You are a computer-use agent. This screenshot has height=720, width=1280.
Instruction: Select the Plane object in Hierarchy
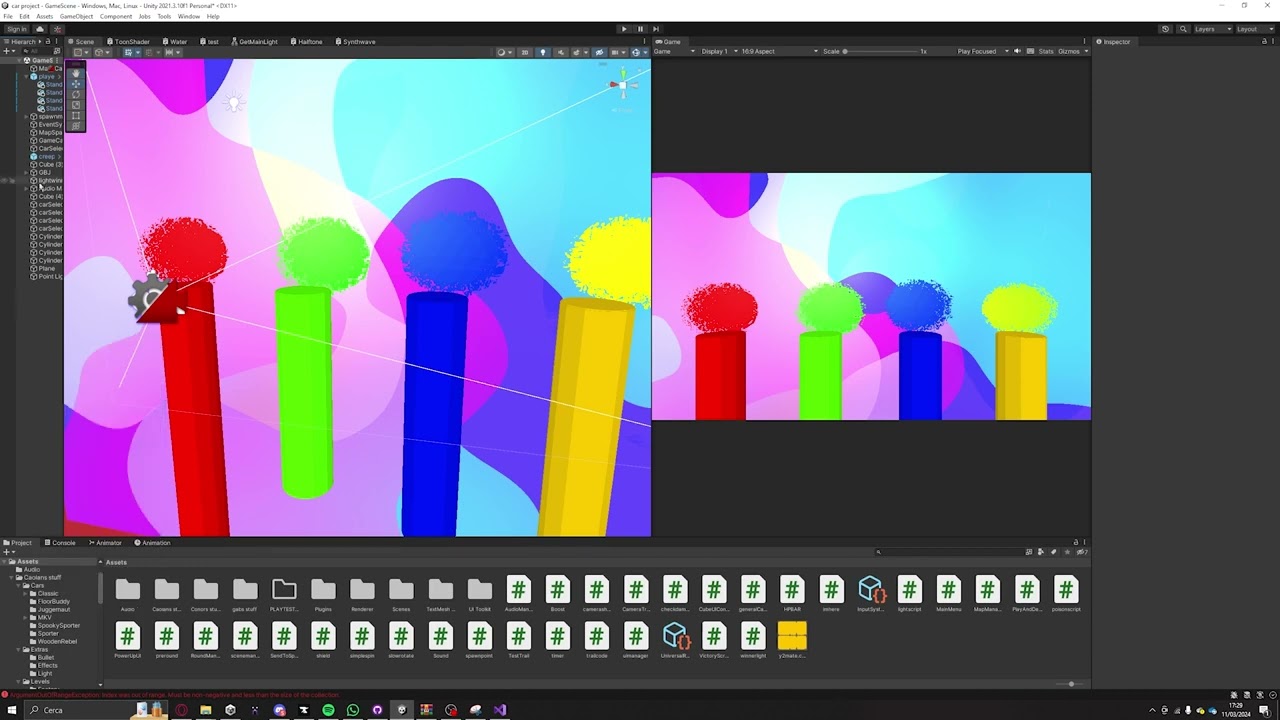[46, 269]
